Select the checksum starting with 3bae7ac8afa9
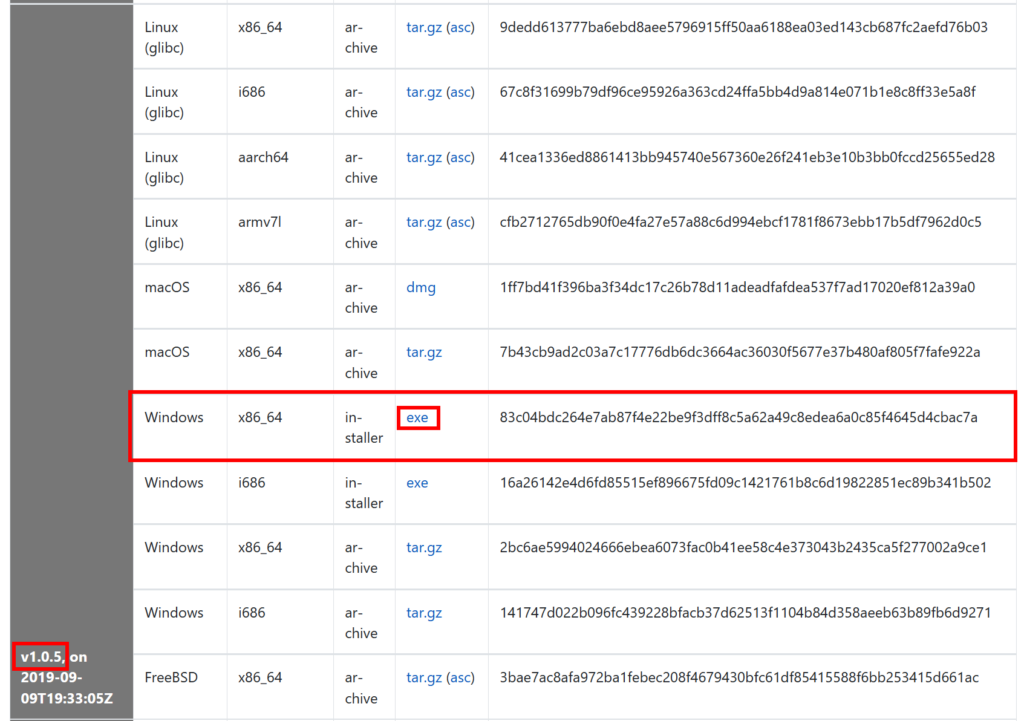Image resolution: width=1024 pixels, height=721 pixels. (739, 677)
